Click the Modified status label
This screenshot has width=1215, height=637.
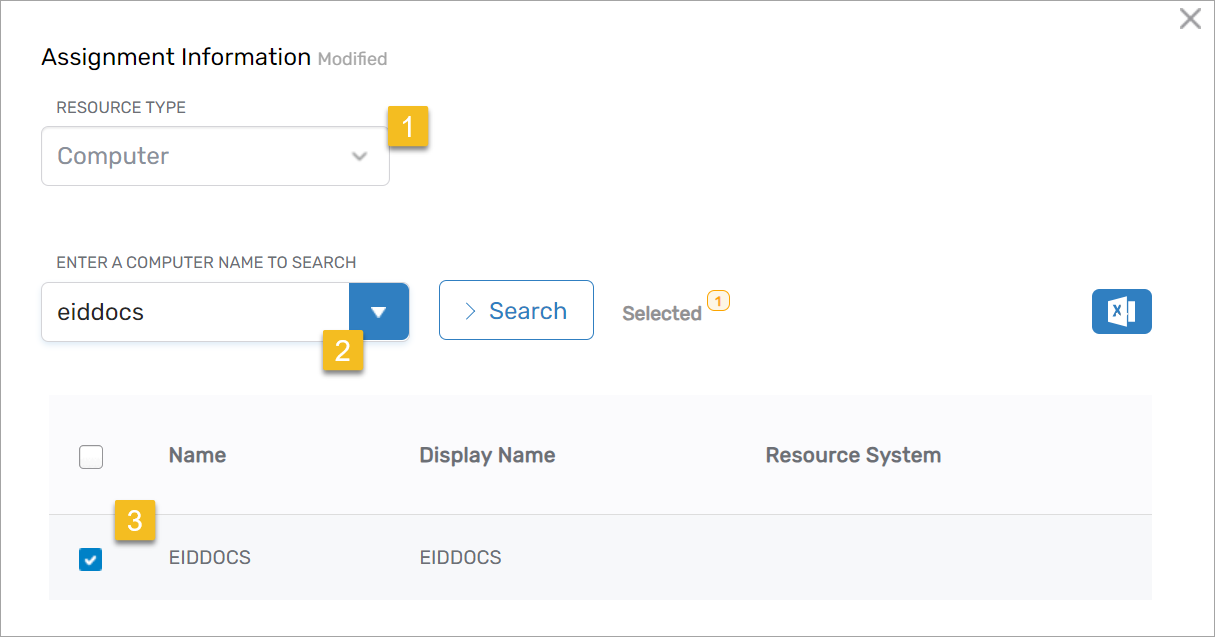click(352, 59)
